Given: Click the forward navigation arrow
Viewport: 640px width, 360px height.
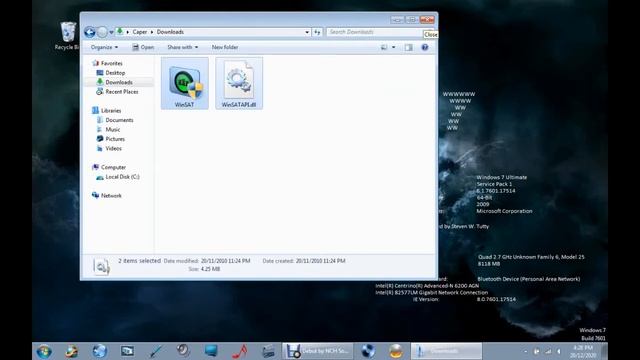Looking at the screenshot, I should point(102,32).
